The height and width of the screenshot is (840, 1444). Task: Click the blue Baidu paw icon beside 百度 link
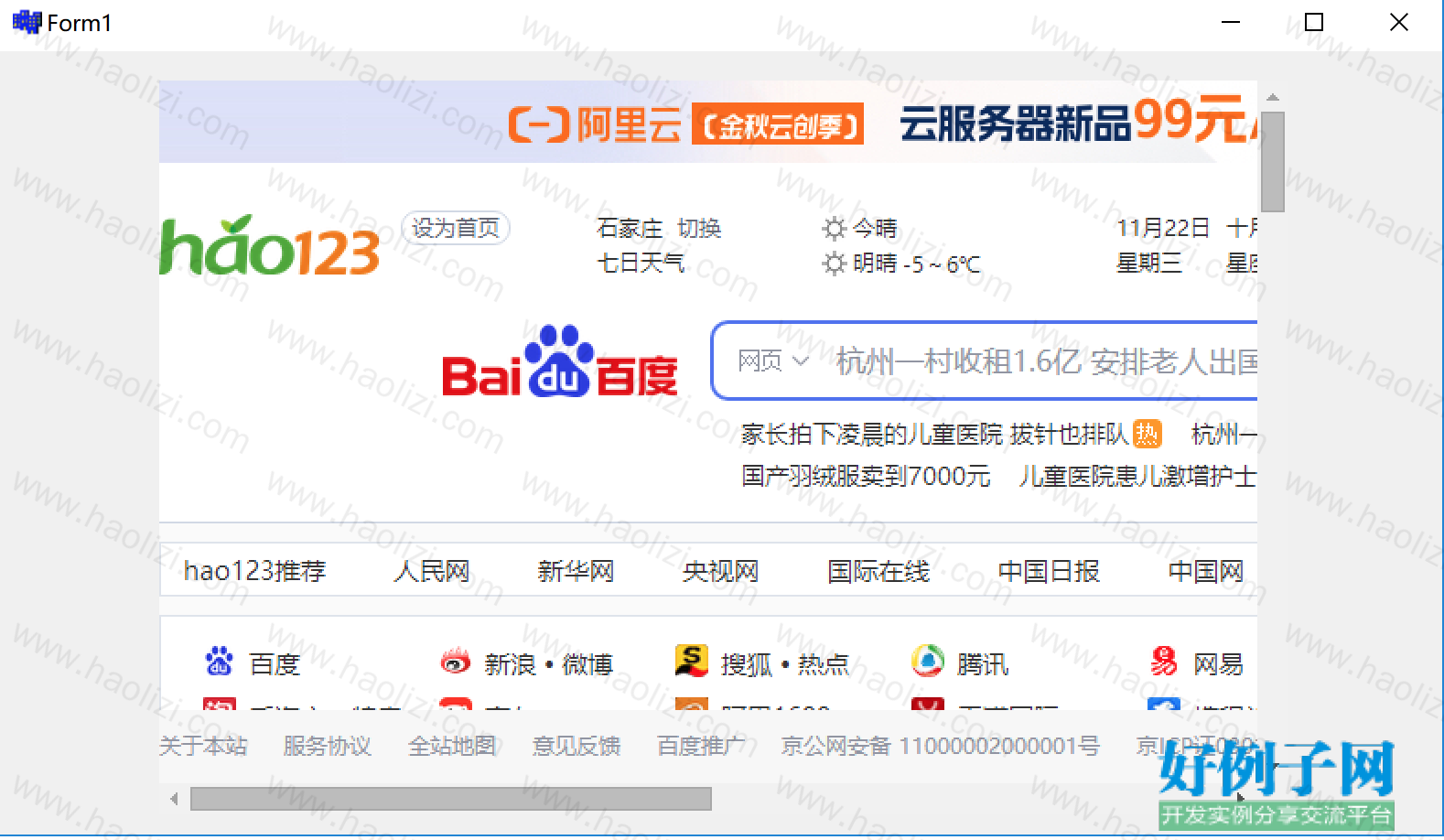pyautogui.click(x=220, y=661)
